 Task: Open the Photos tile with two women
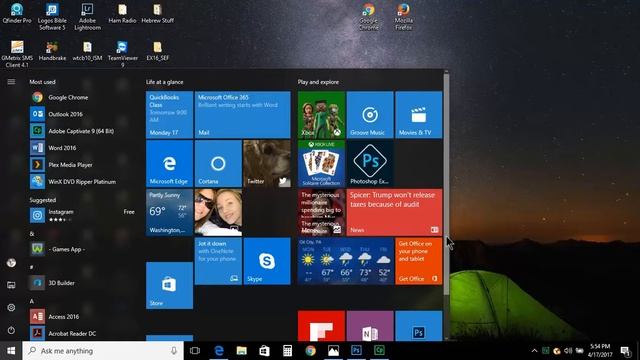pyautogui.click(x=218, y=212)
